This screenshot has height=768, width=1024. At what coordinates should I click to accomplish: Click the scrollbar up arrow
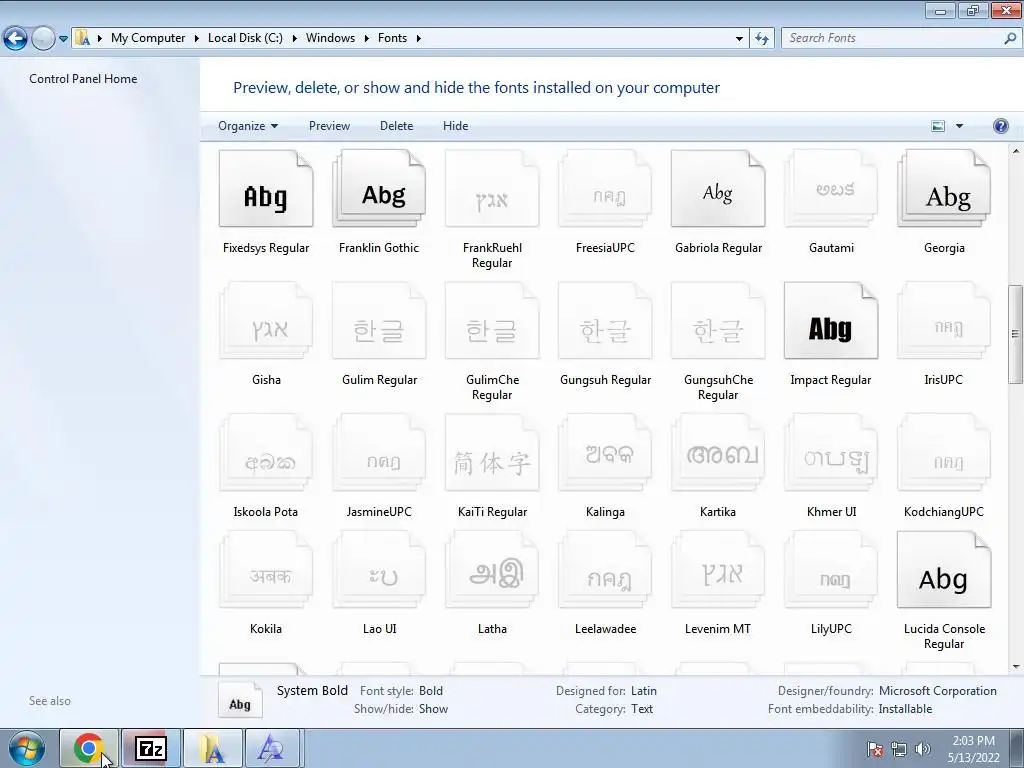click(x=1016, y=151)
